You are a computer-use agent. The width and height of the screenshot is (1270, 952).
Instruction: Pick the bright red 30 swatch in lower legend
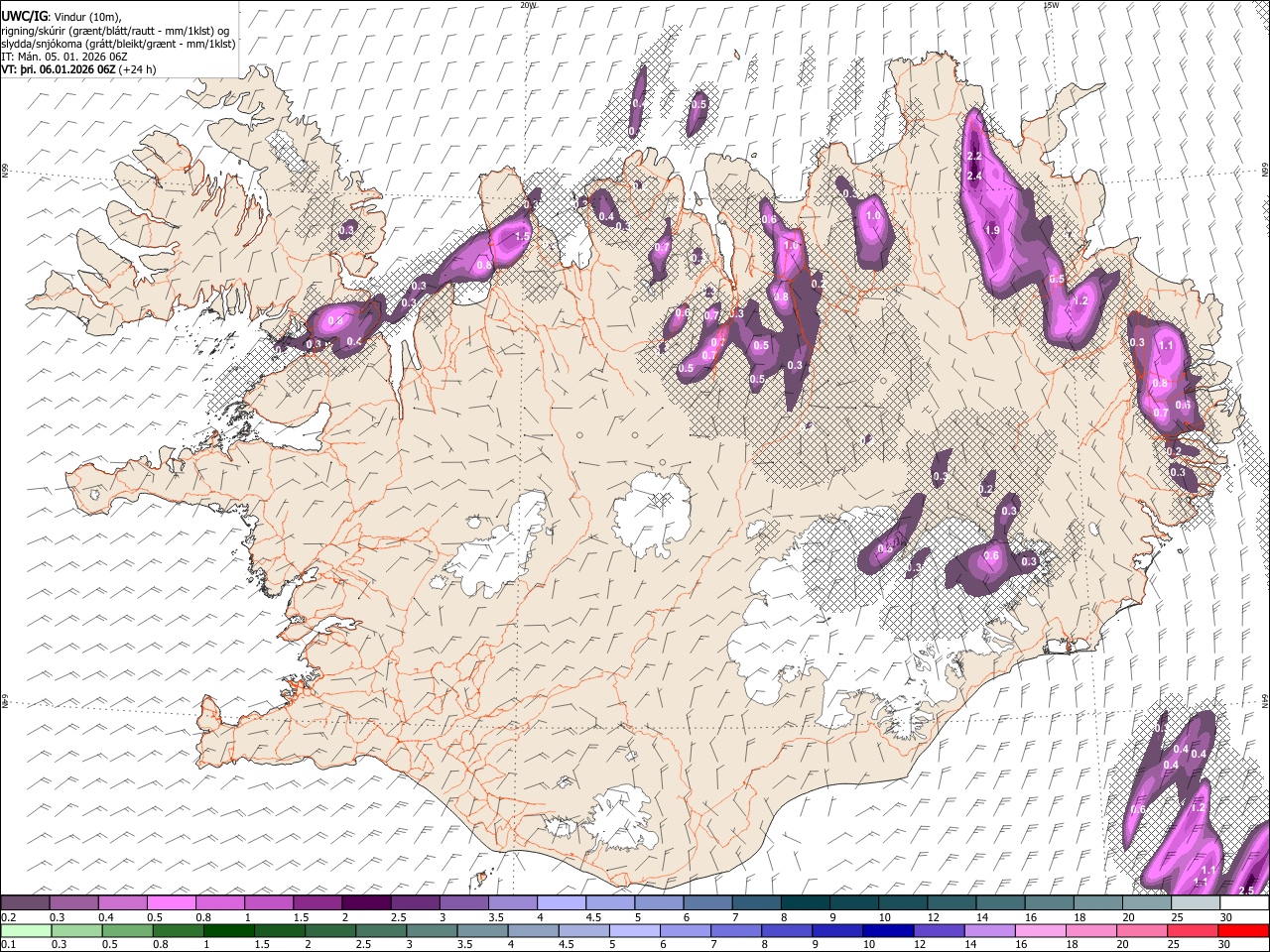point(1243,930)
